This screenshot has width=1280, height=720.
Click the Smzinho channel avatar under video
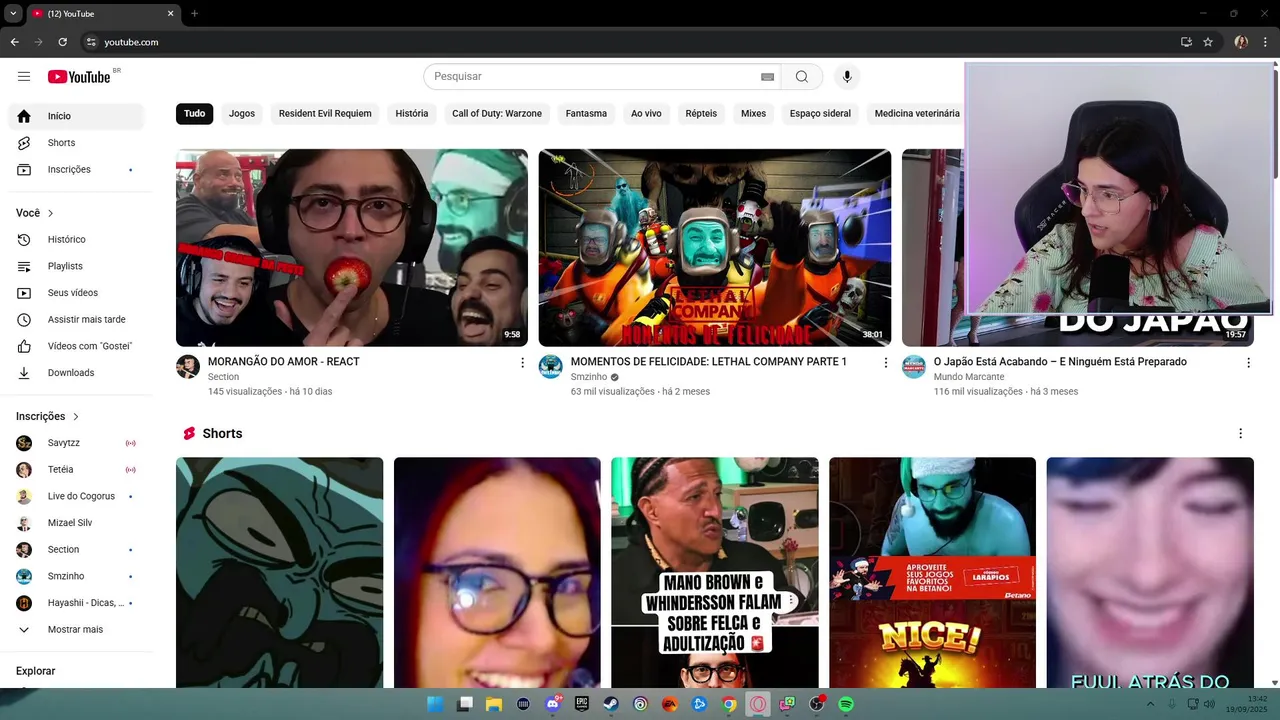[551, 367]
